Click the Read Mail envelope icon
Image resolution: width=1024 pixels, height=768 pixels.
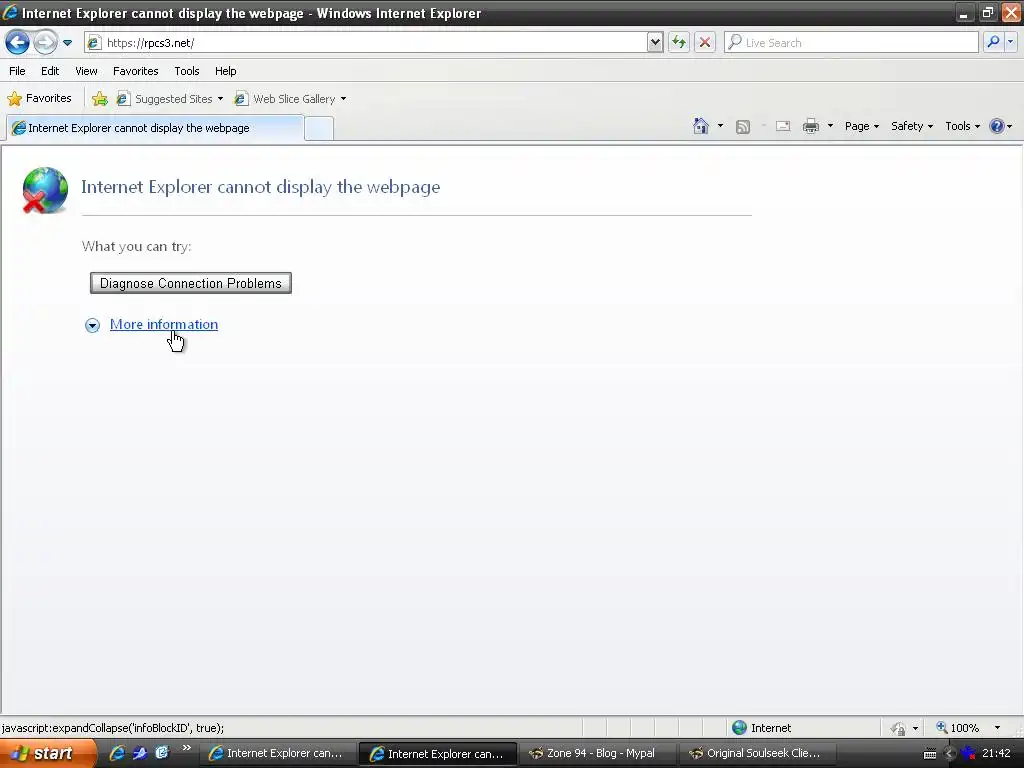point(783,127)
